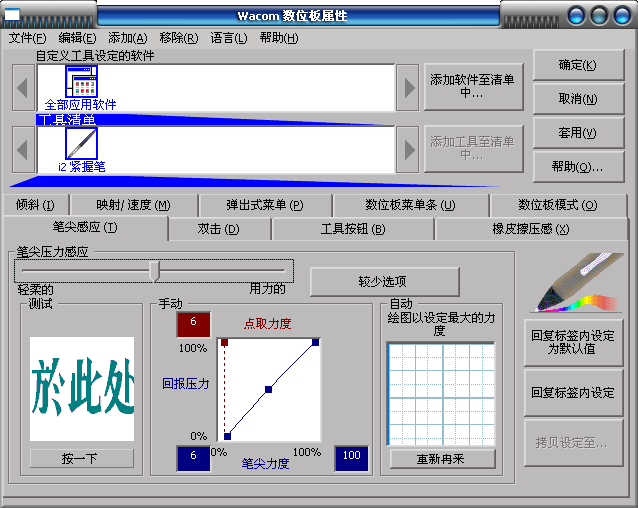This screenshot has height=508, width=638.
Task: Switch to the 双击(D) tab
Action: [x=218, y=229]
